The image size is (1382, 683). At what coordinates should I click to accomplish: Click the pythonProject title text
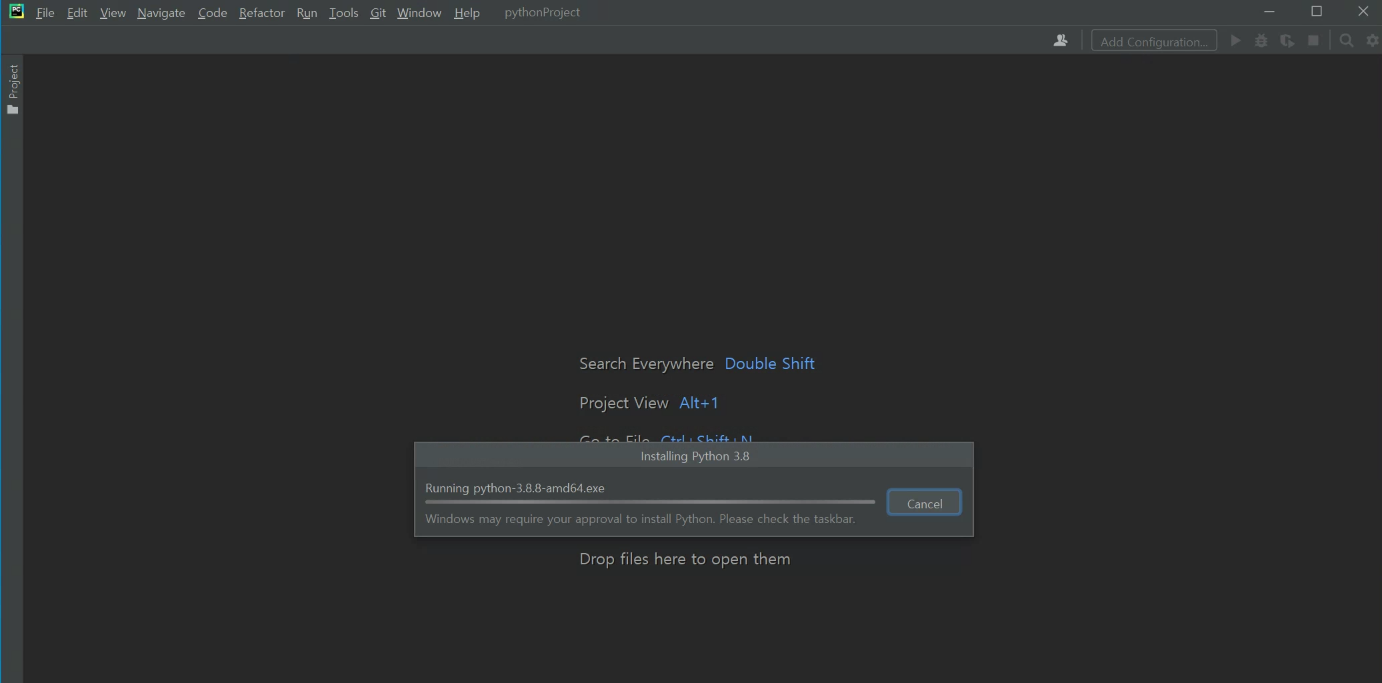542,13
